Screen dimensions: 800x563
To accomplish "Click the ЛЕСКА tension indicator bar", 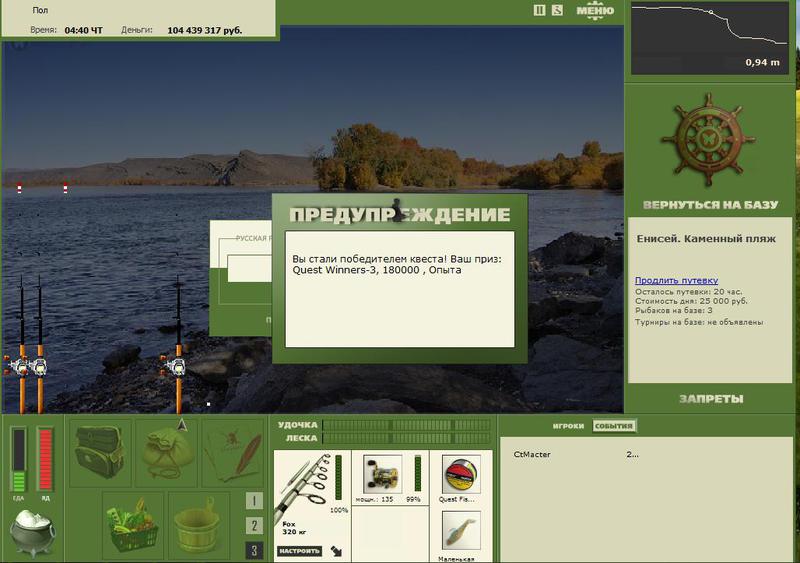I will 407,438.
